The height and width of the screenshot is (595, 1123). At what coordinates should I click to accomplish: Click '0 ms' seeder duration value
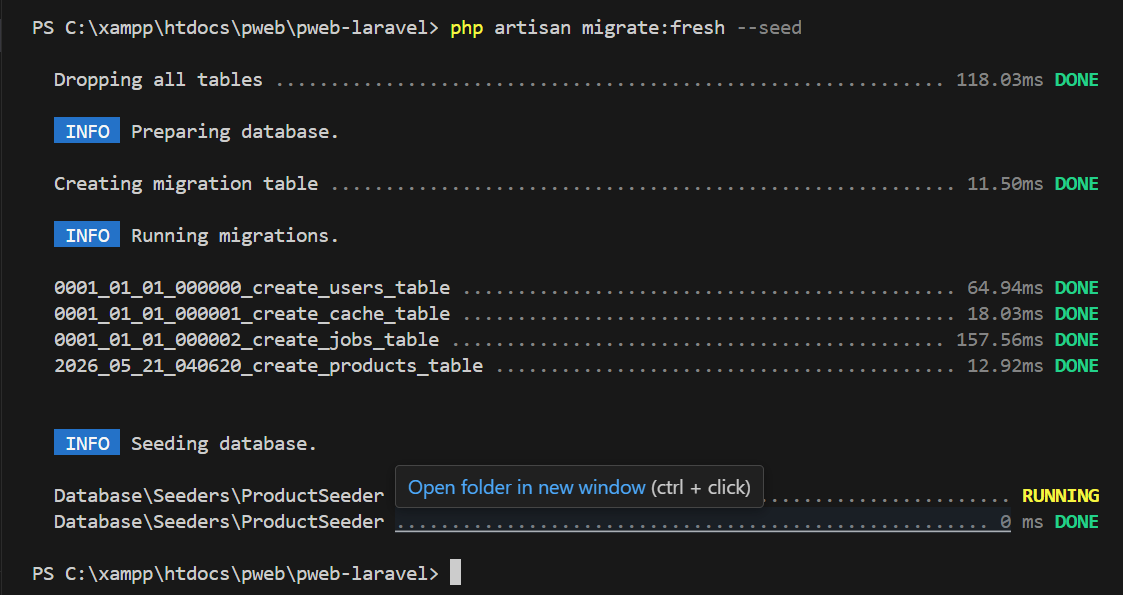pyautogui.click(x=1022, y=522)
